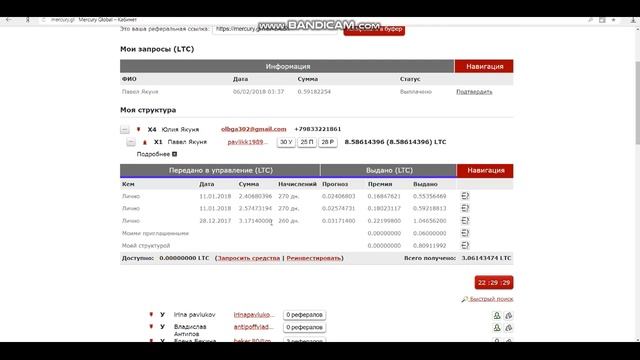Viewport: 640px width, 360px height.
Task: Click the red arrow beside Irina pavlukov
Action: (x=151, y=315)
